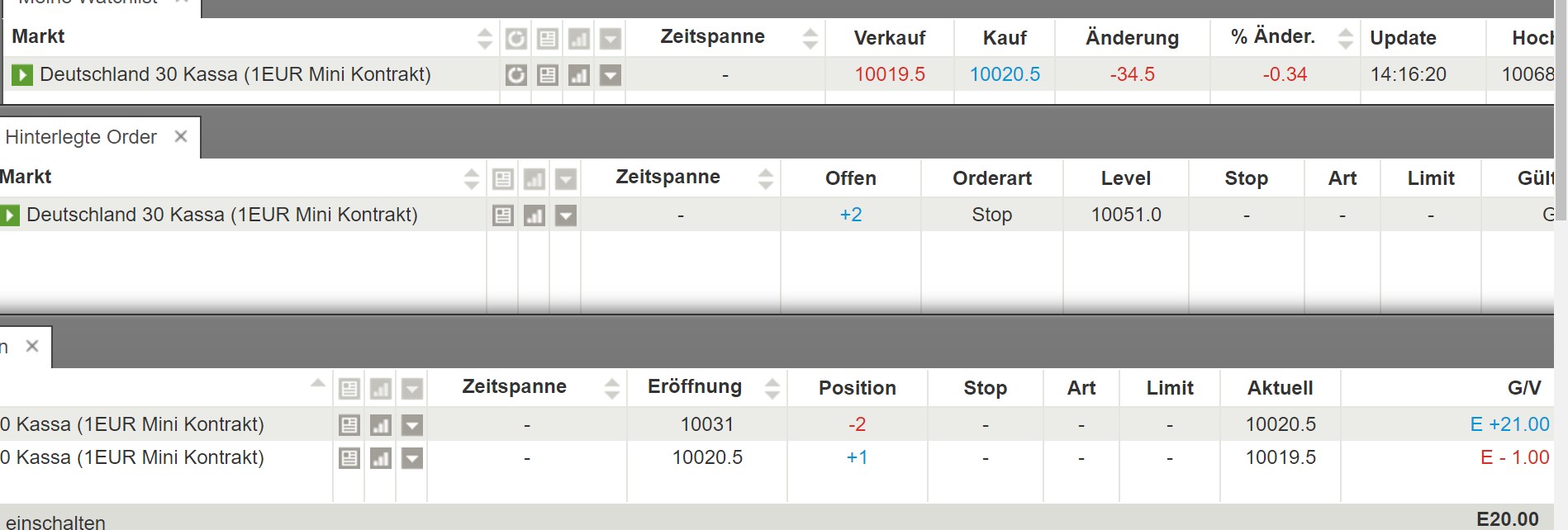Click green arrow icon beside the watchlist market name

[22, 75]
